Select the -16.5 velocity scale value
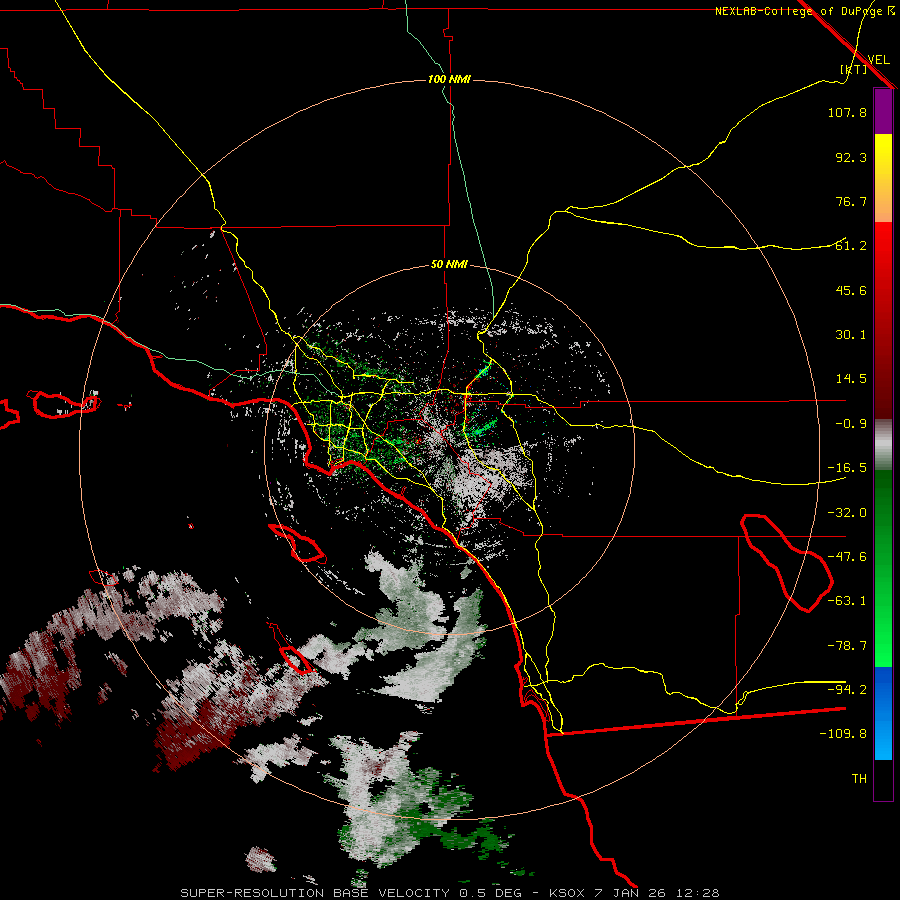The image size is (900, 900). coord(847,468)
